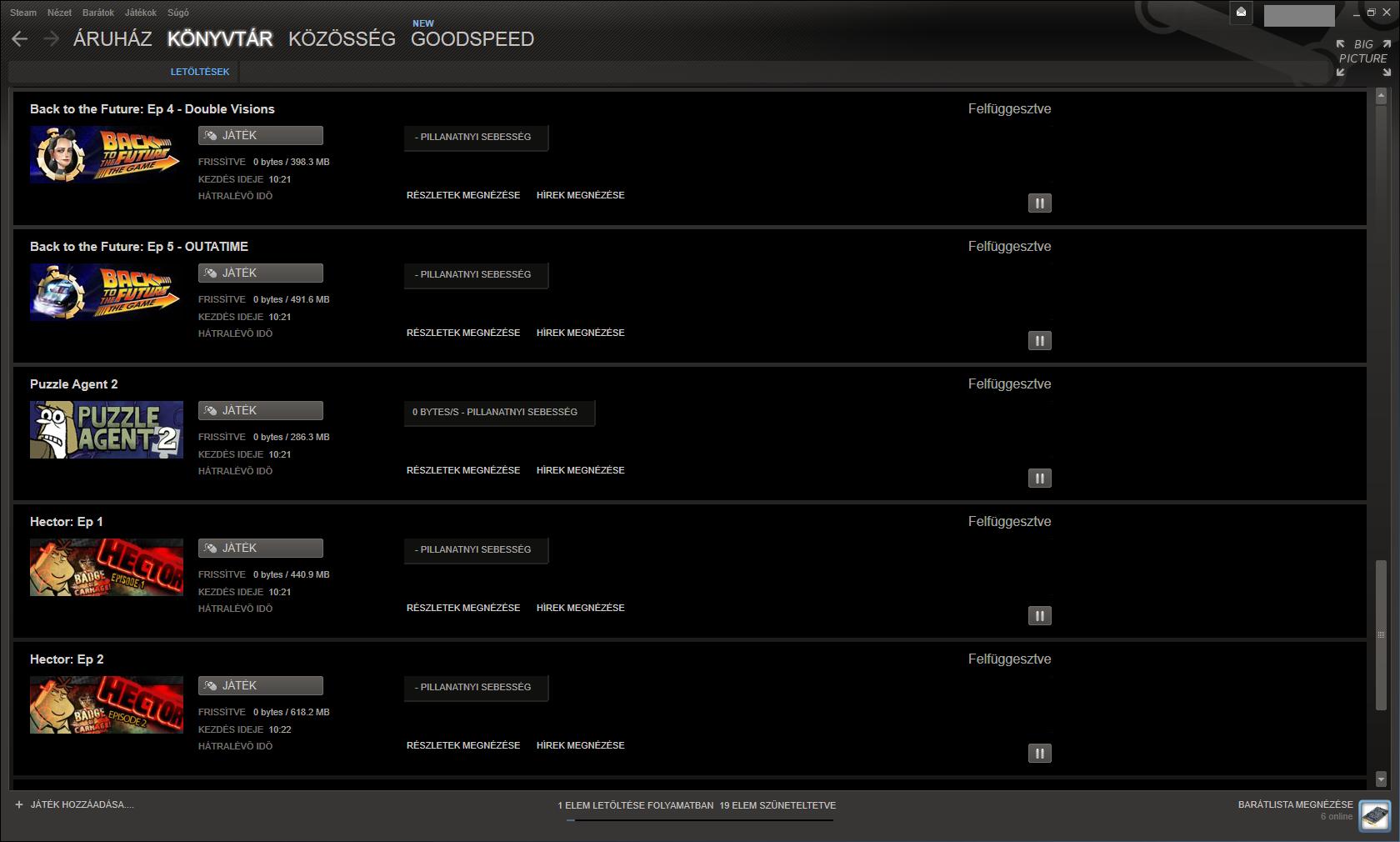Switch to Big Picture mode
This screenshot has height=842, width=1400.
[1363, 58]
